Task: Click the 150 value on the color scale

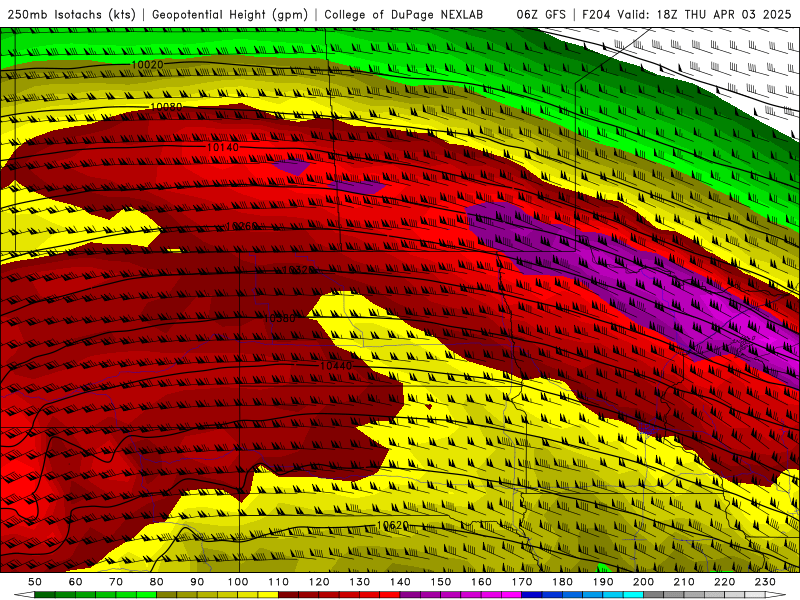Action: 441,582
